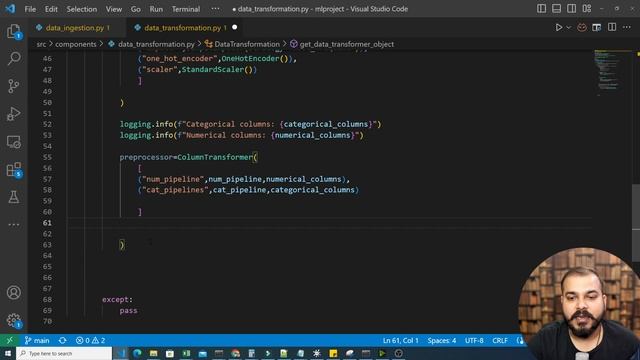The height and width of the screenshot is (360, 640).
Task: Click Ln 61, Col 1 in status bar
Action: click(400, 340)
